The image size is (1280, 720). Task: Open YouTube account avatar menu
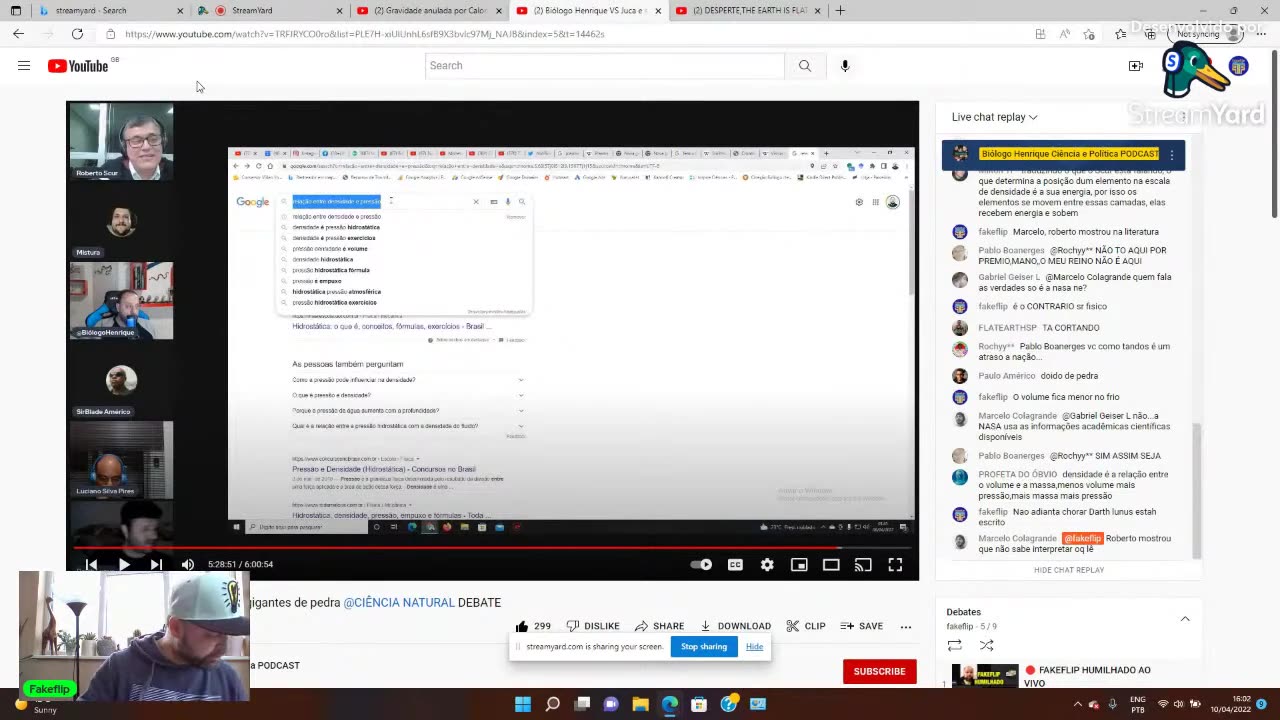click(1239, 66)
